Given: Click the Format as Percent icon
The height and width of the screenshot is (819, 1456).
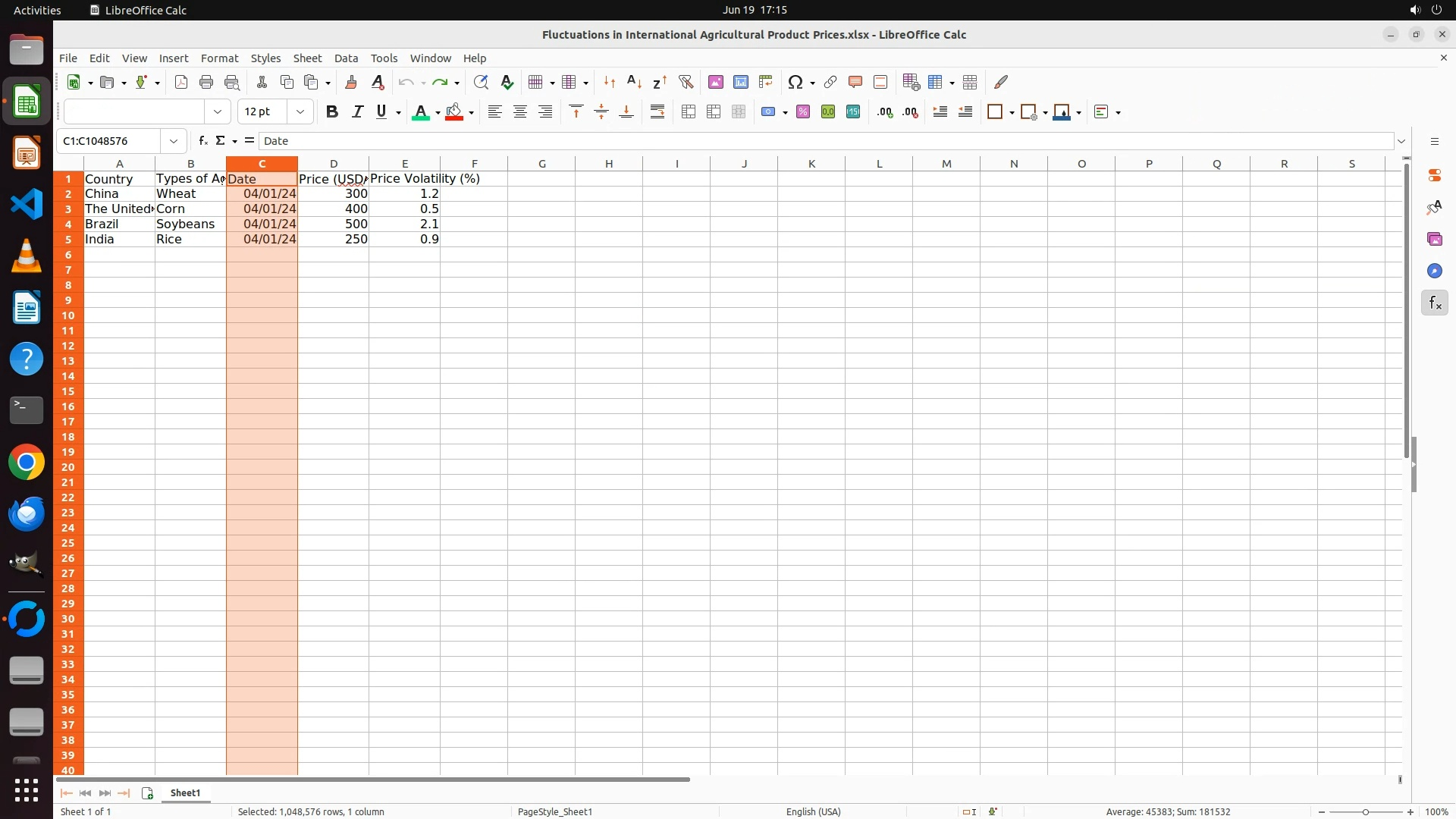Looking at the screenshot, I should 803,111.
